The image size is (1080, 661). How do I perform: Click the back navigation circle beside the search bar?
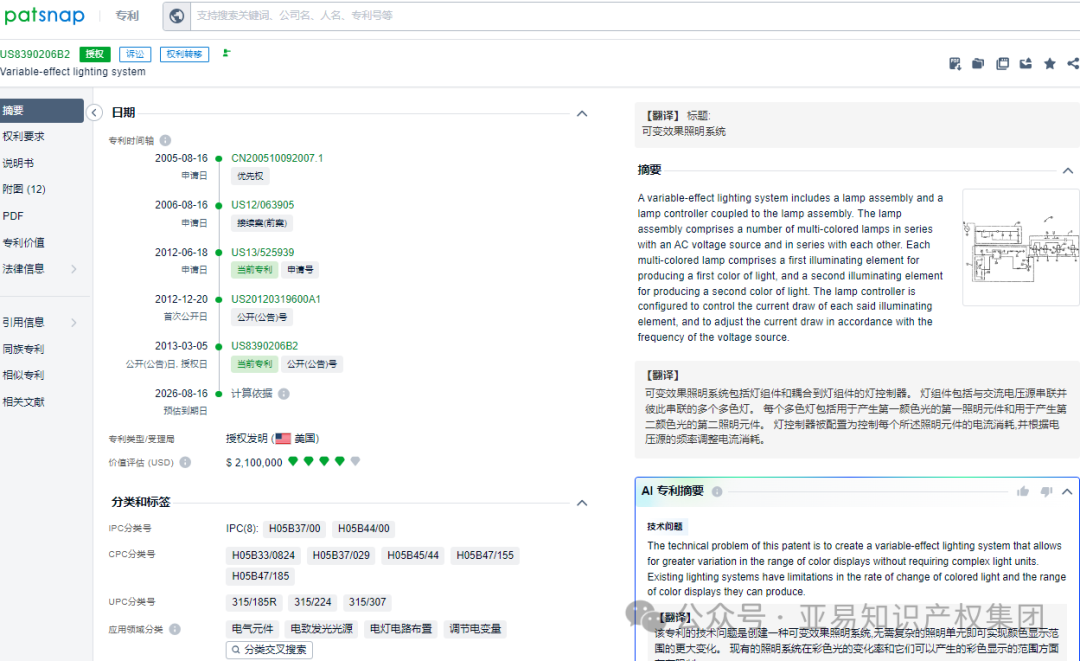[x=176, y=16]
